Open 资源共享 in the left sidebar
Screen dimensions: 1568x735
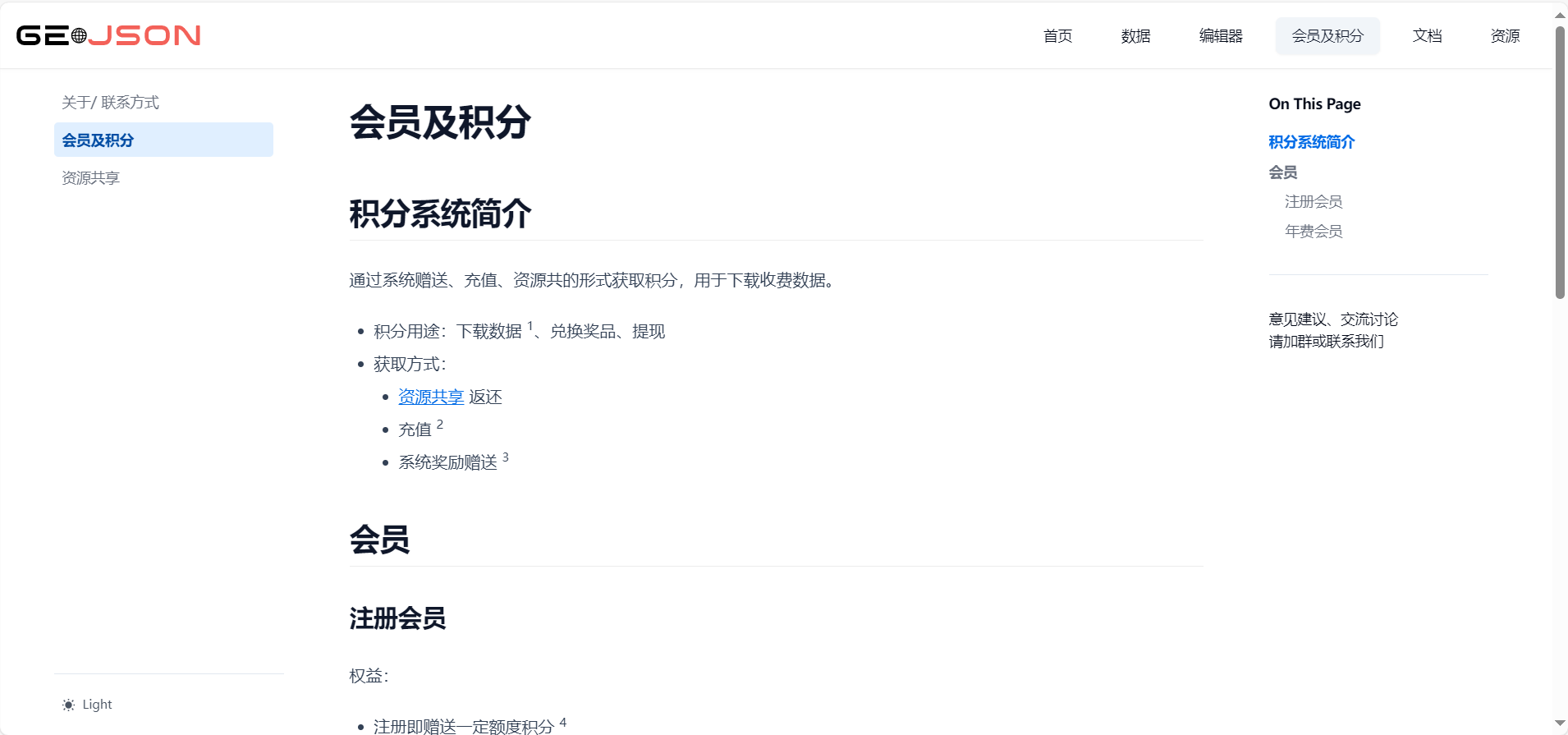90,177
